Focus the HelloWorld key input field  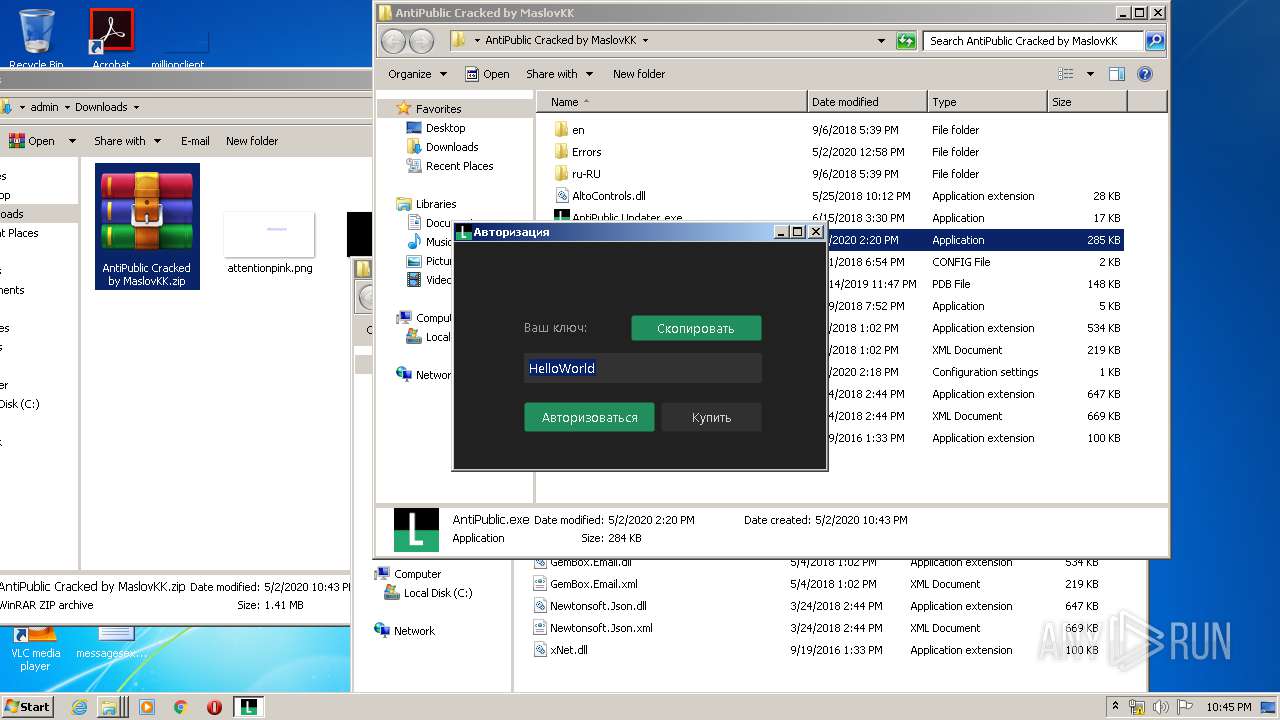643,368
